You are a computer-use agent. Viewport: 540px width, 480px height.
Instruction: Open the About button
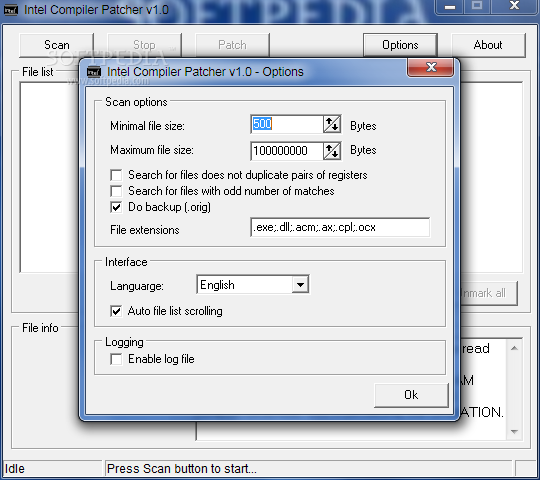click(488, 45)
